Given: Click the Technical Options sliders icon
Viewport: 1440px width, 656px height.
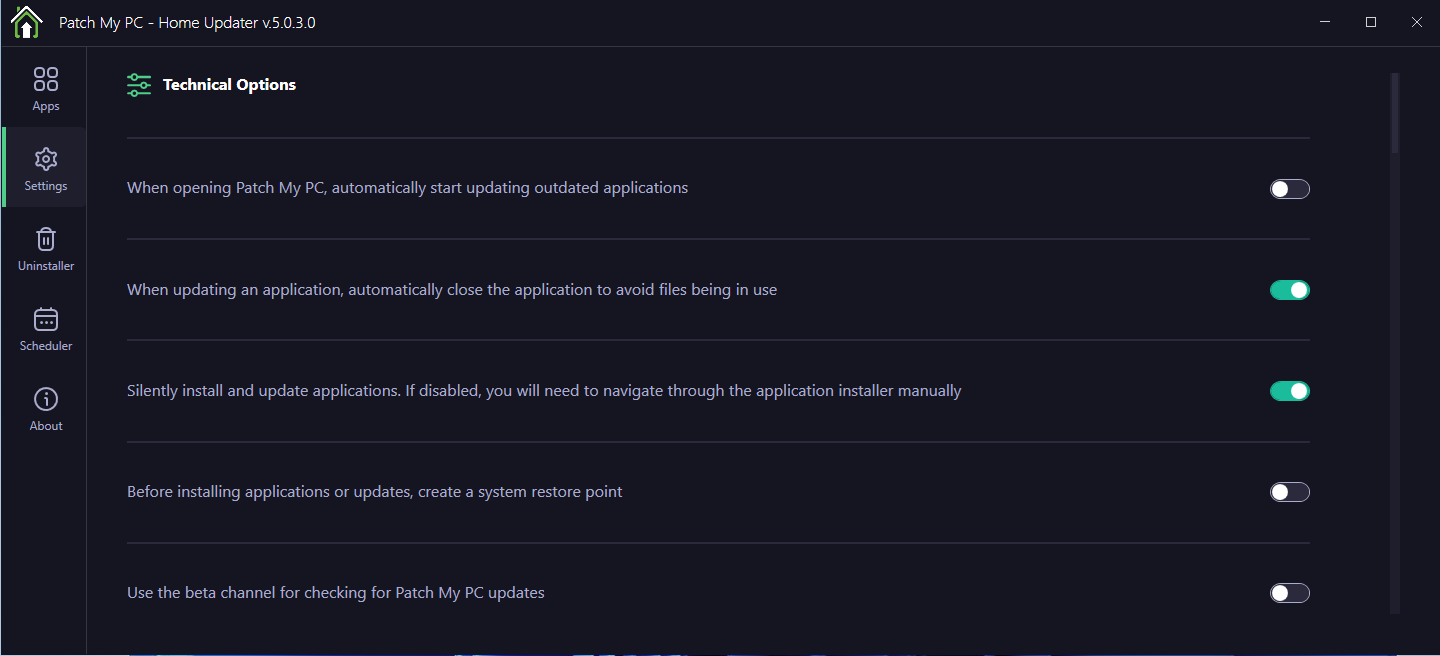Looking at the screenshot, I should pos(139,85).
